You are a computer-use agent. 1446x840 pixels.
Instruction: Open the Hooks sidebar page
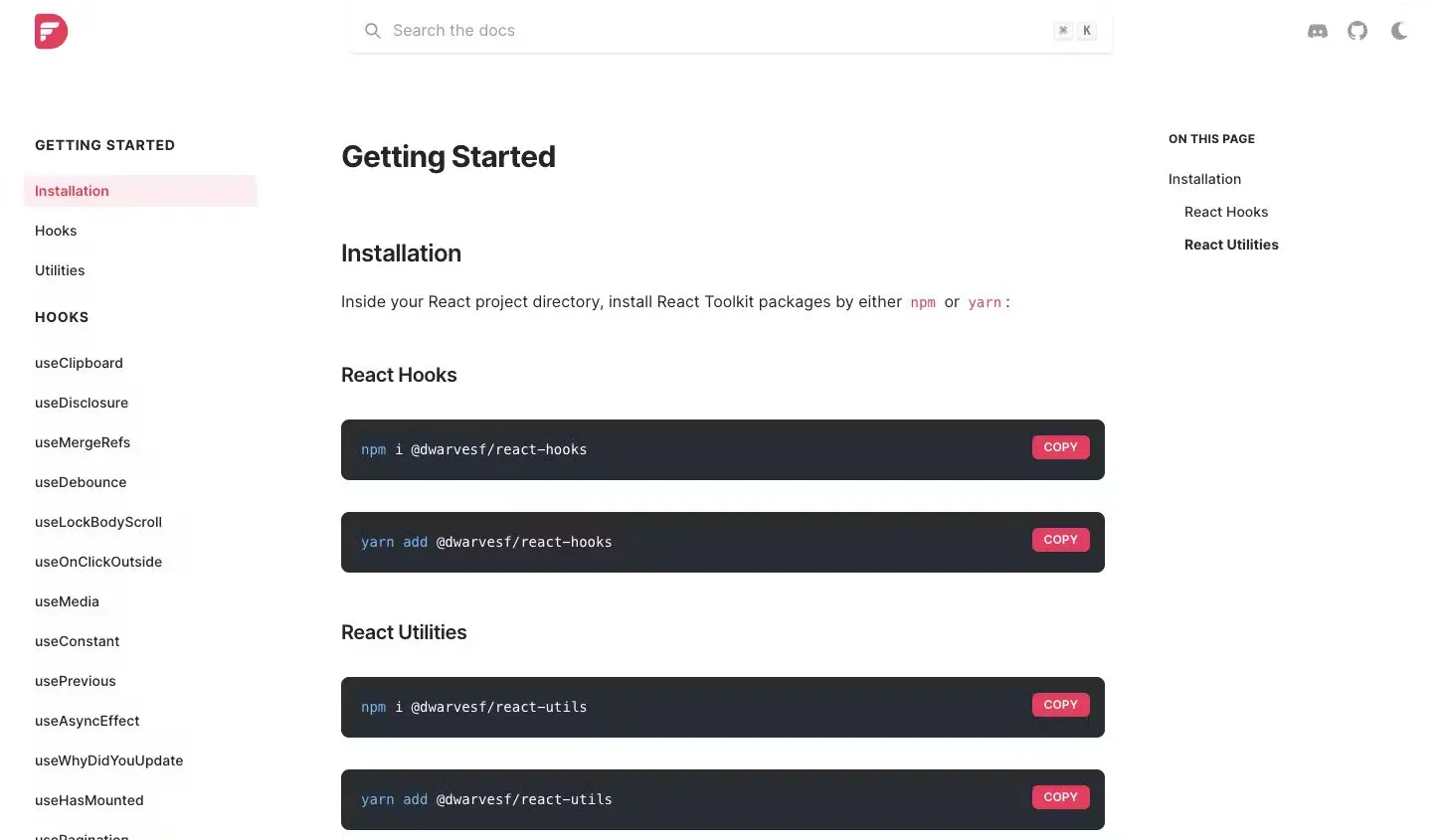pos(56,231)
